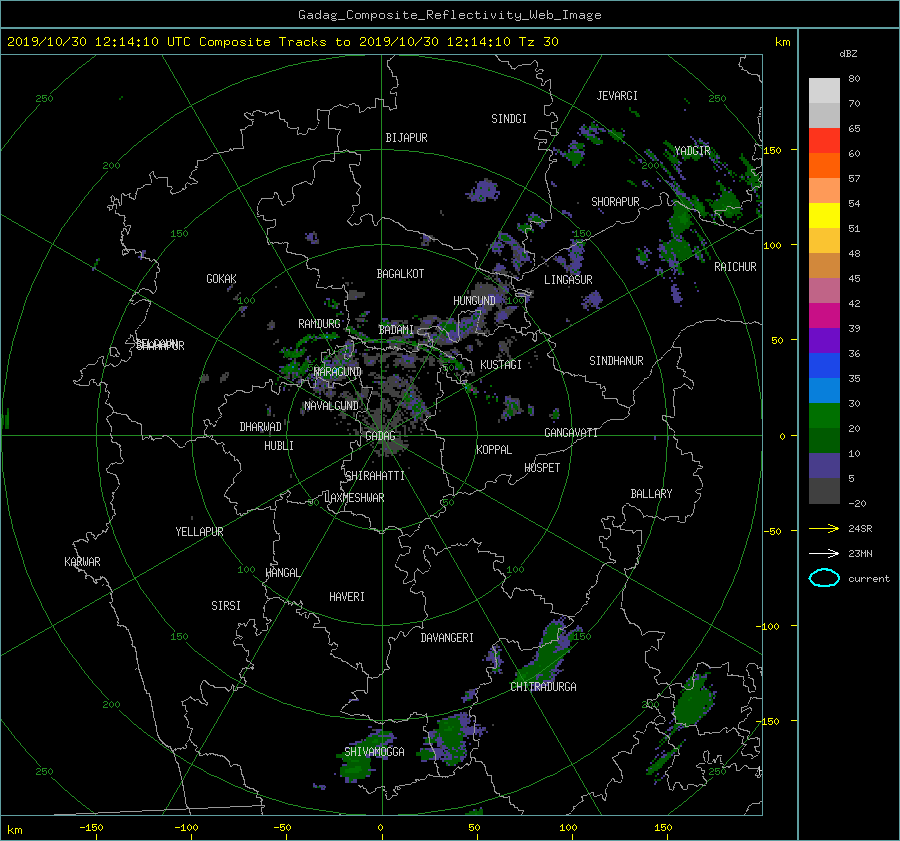
Task: Click the SHIVAMOGGA city label
Action: [374, 752]
